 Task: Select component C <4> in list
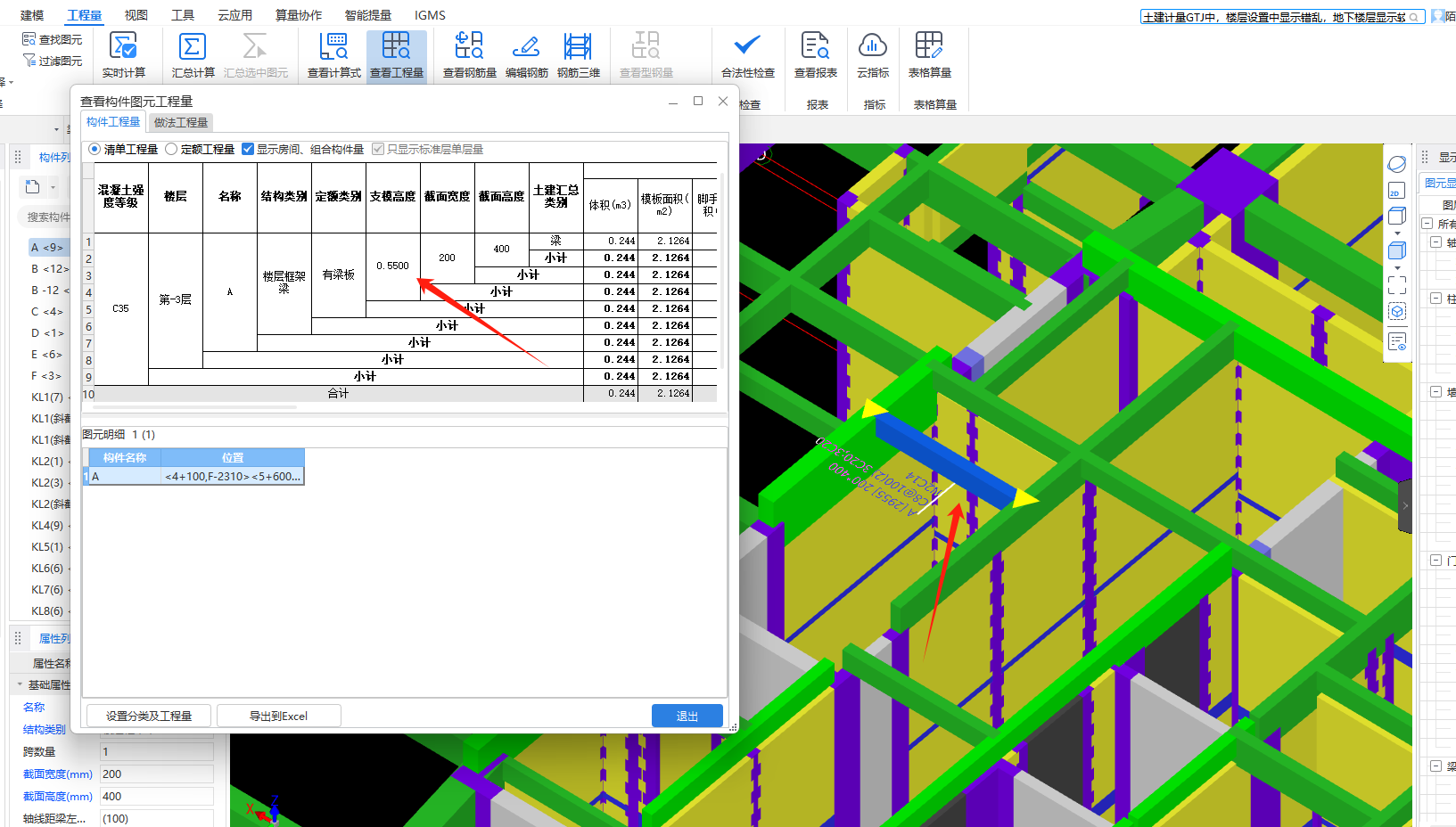tap(46, 311)
